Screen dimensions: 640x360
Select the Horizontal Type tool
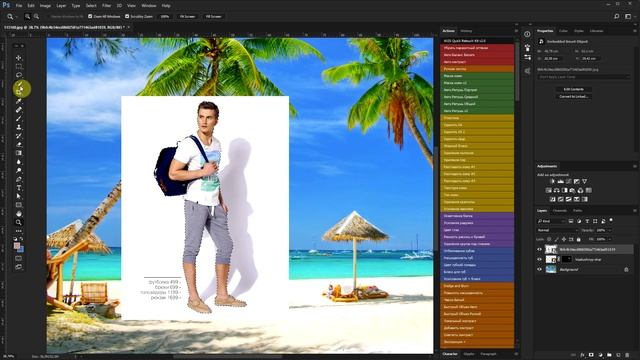(19, 188)
